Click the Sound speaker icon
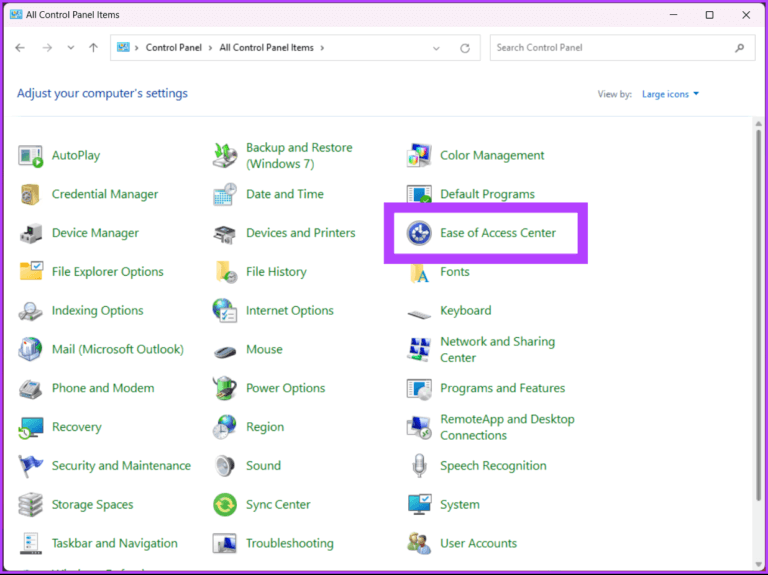This screenshot has height=575, width=768. [225, 466]
